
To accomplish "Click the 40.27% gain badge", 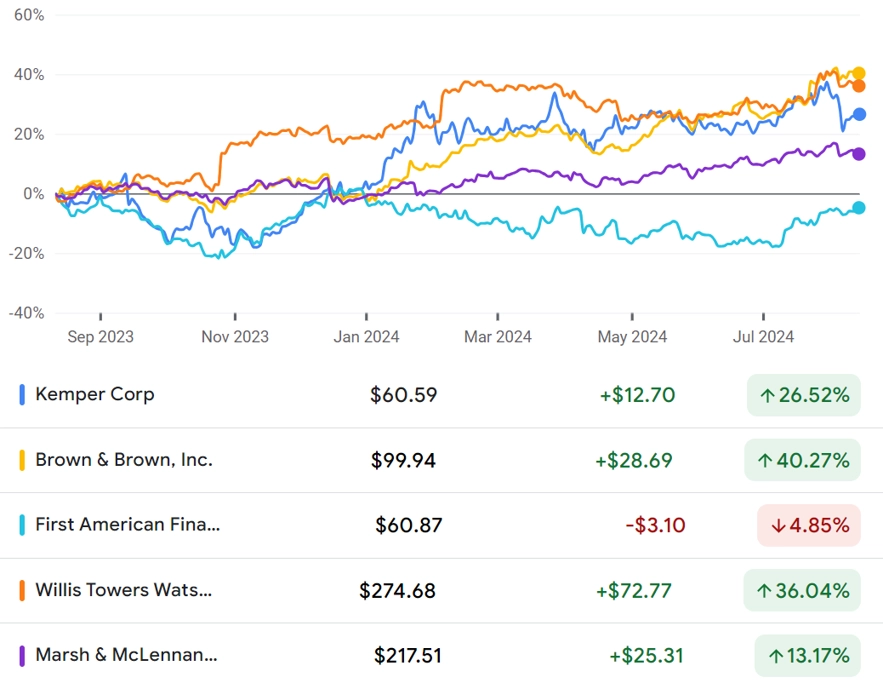I will tap(802, 460).
